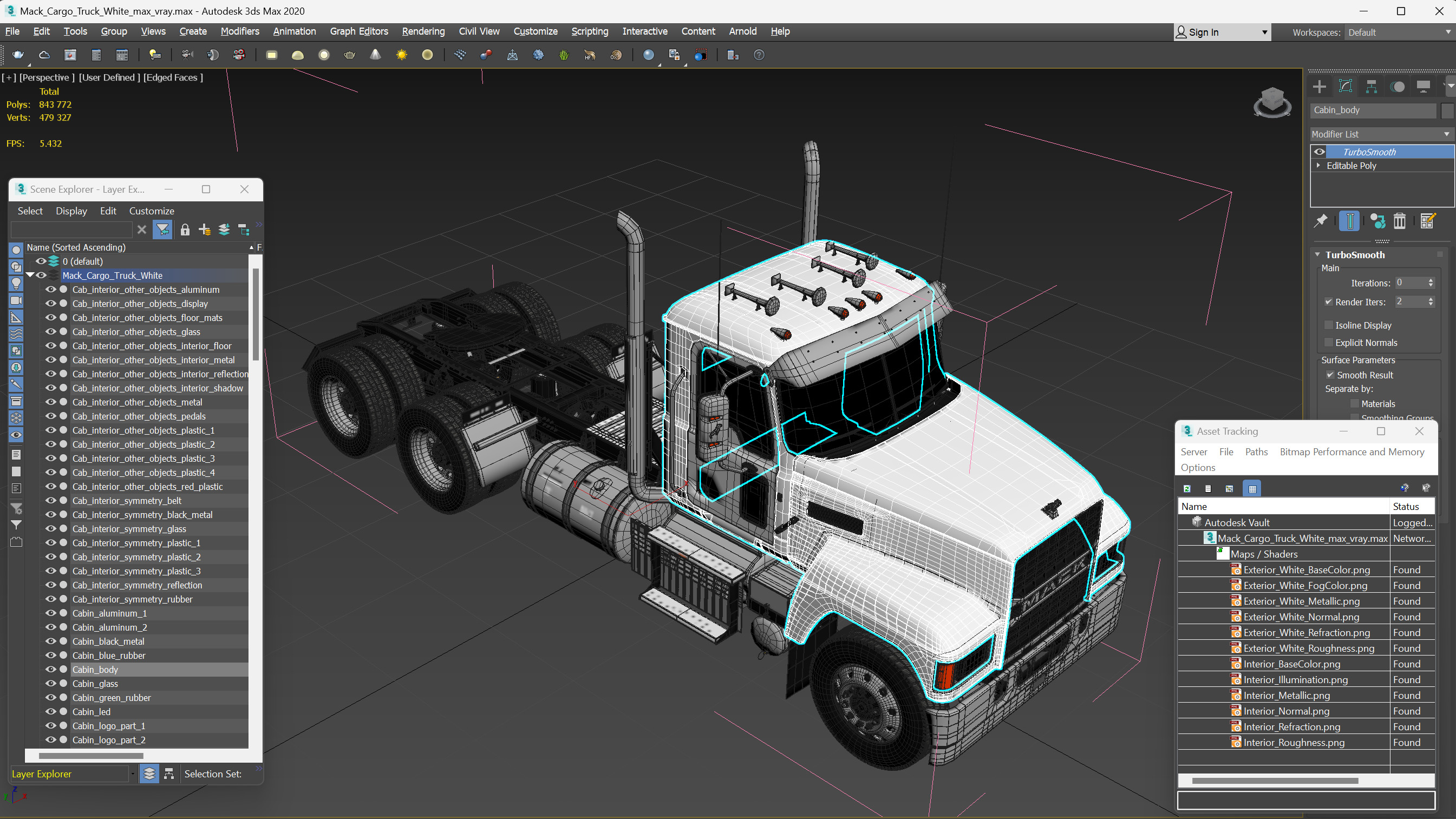This screenshot has width=1456, height=819.
Task: Toggle TurboSmooth modifier visibility eye
Action: click(1319, 152)
